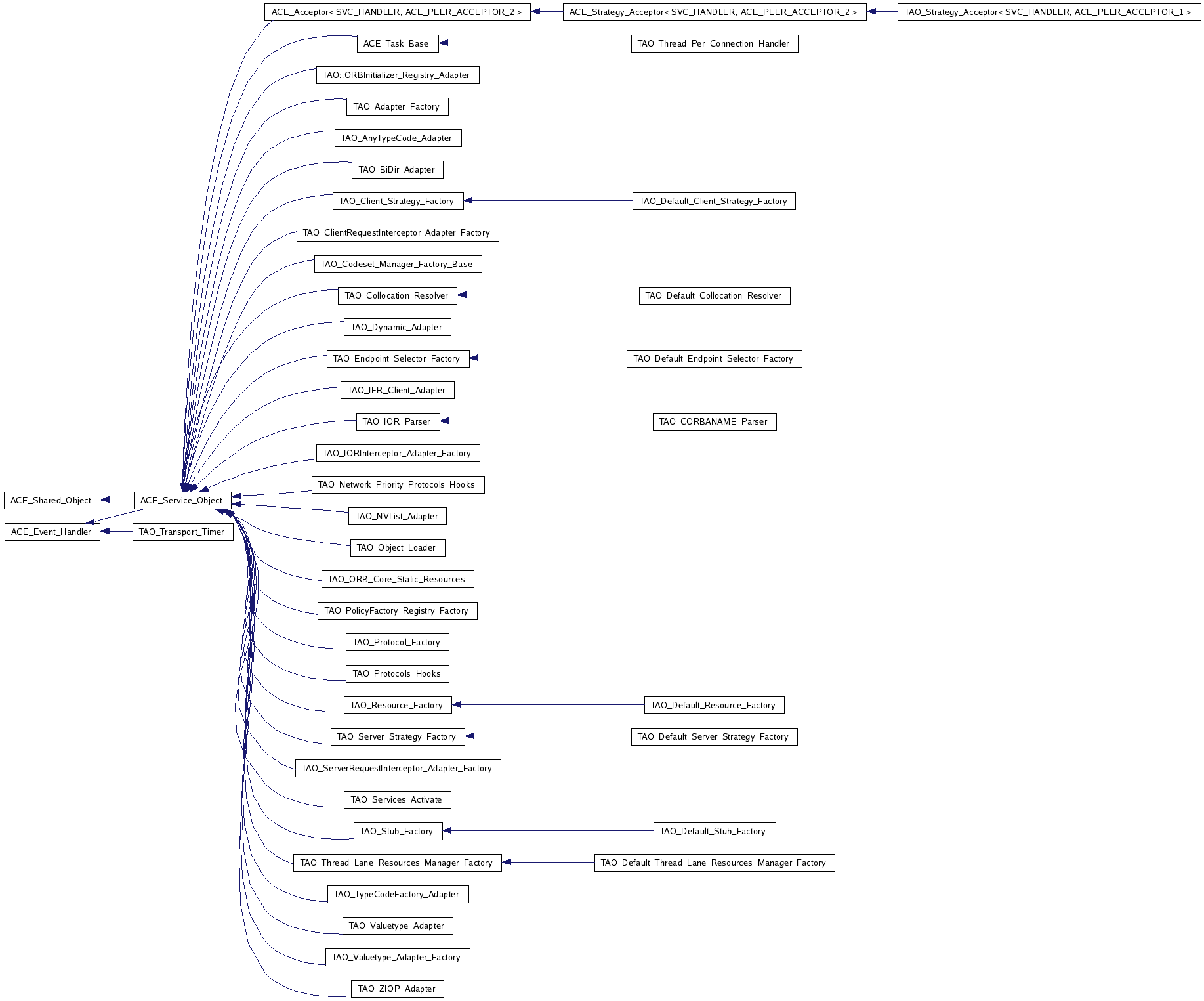
Task: Open the TAO_CORBANAME_Parser node
Action: tap(714, 421)
